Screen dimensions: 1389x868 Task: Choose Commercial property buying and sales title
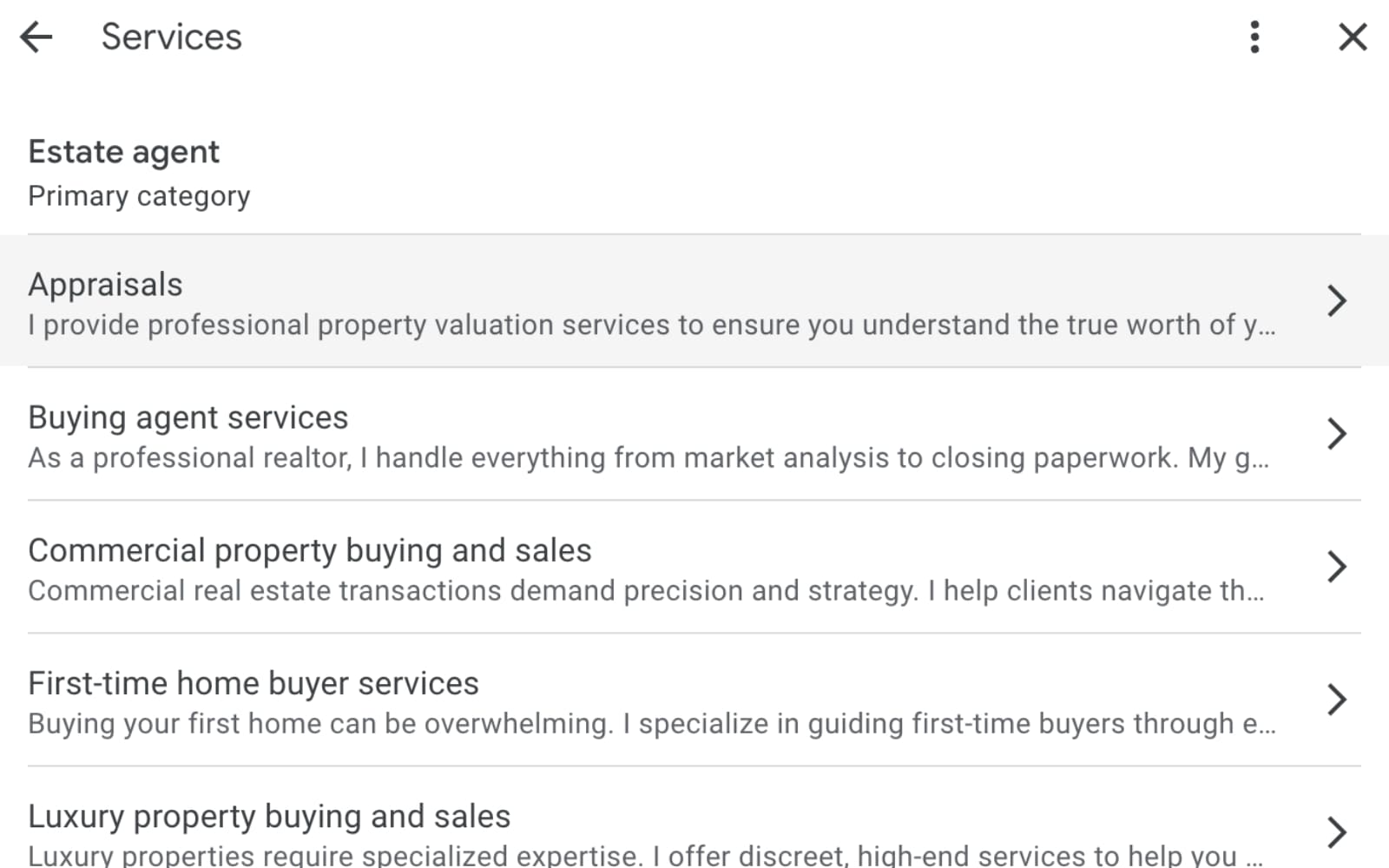click(x=310, y=550)
